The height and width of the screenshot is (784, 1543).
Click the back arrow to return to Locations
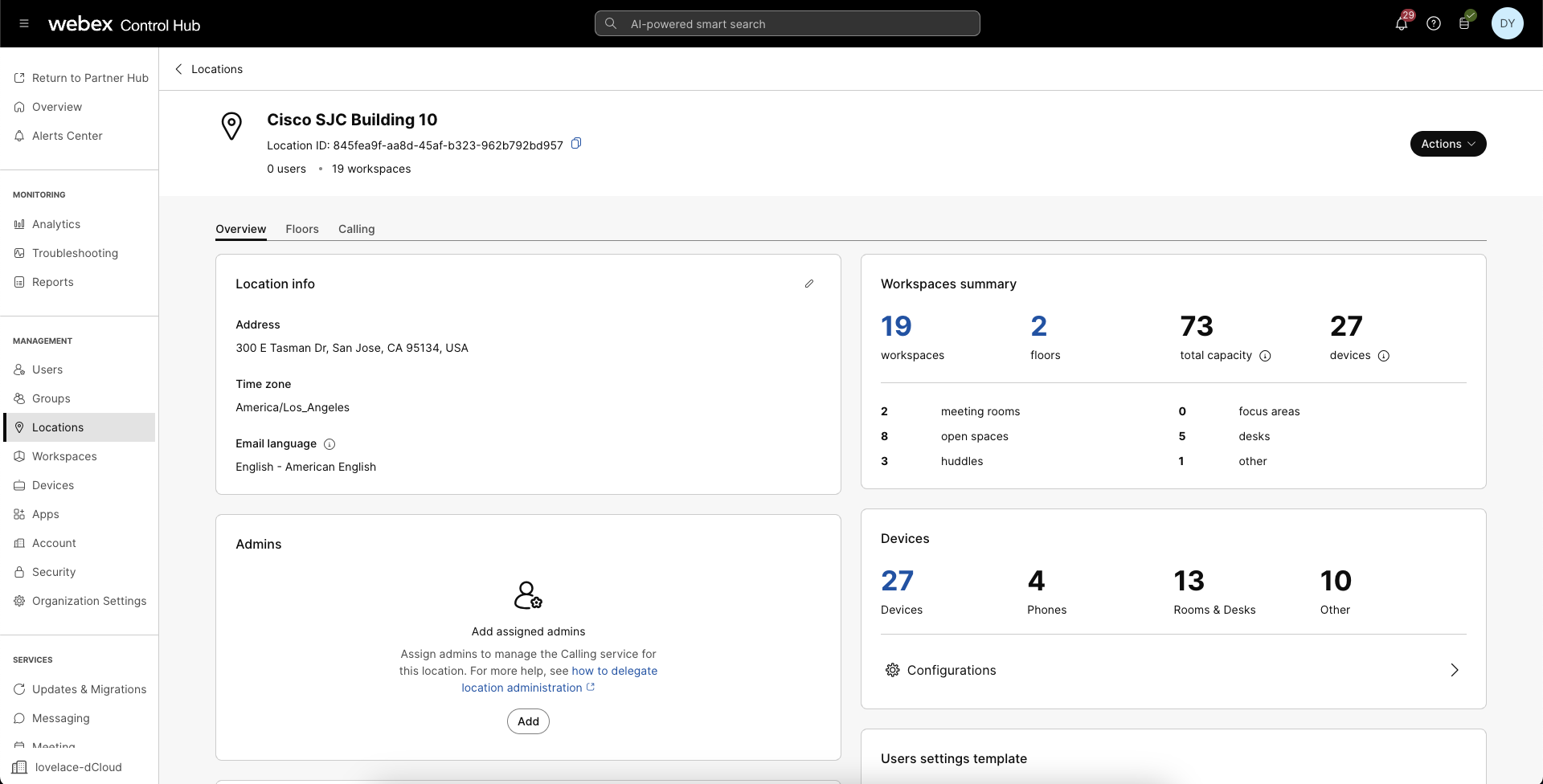click(x=178, y=69)
